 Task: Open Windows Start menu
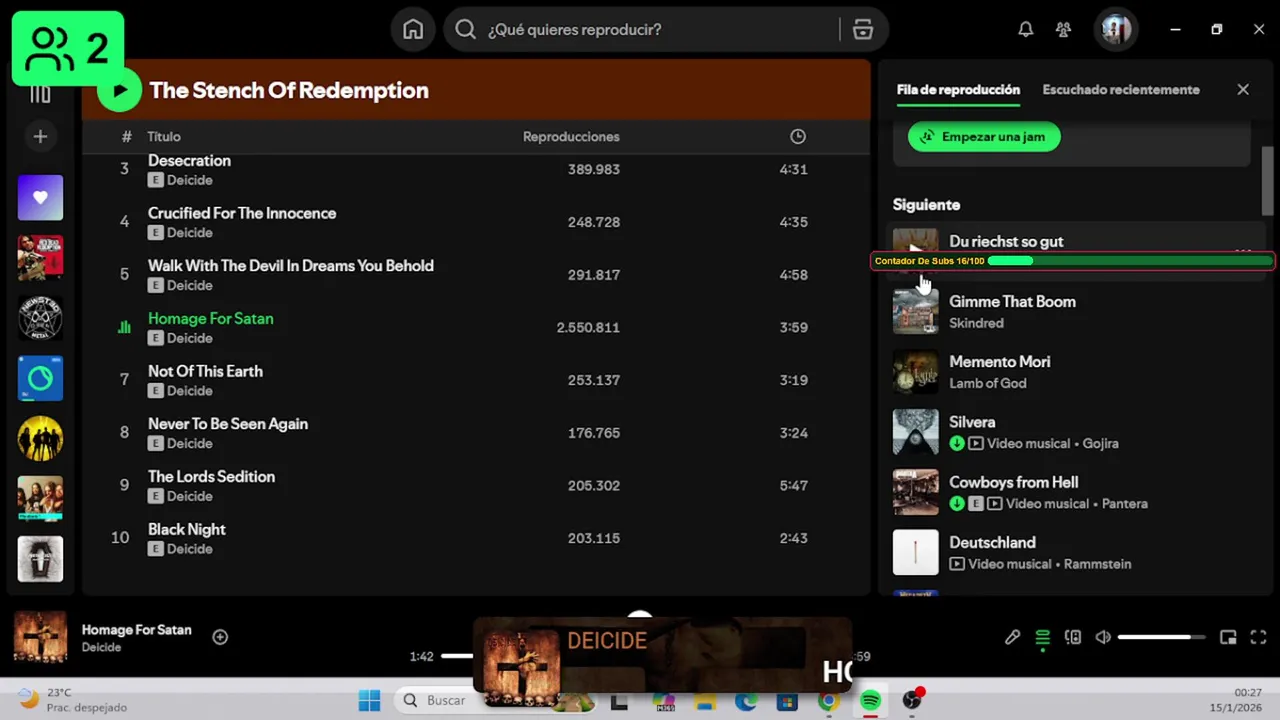tap(369, 701)
